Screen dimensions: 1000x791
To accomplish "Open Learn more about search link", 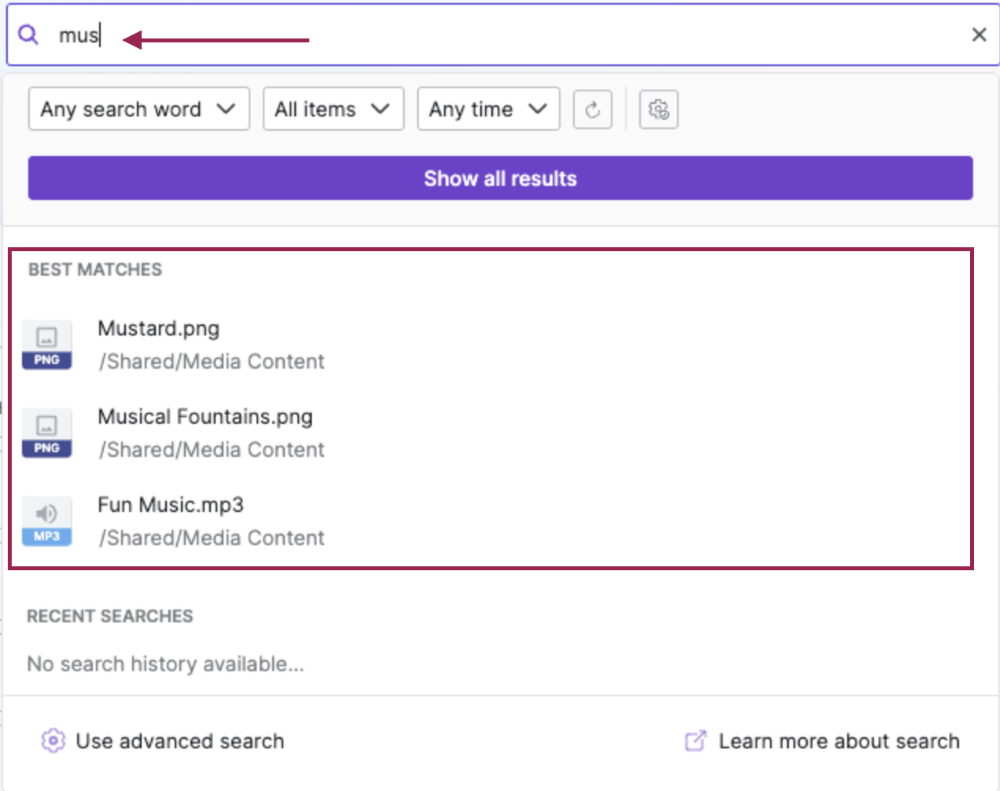I will point(838,741).
